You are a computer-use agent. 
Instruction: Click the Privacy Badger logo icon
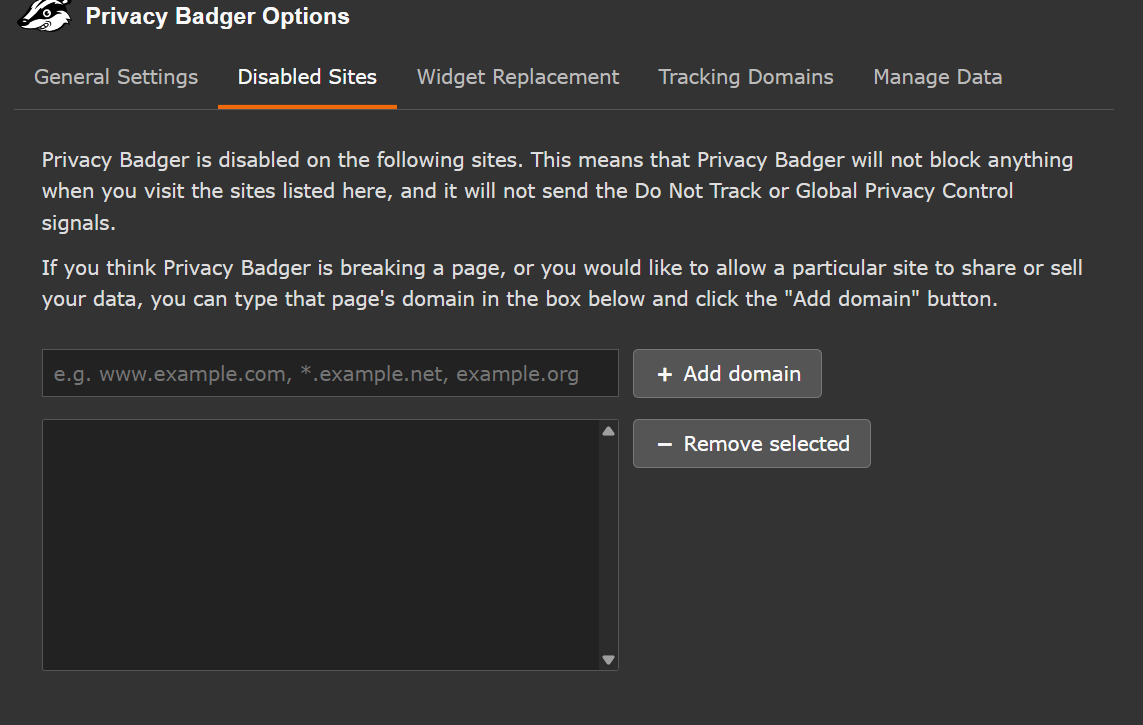pos(46,15)
